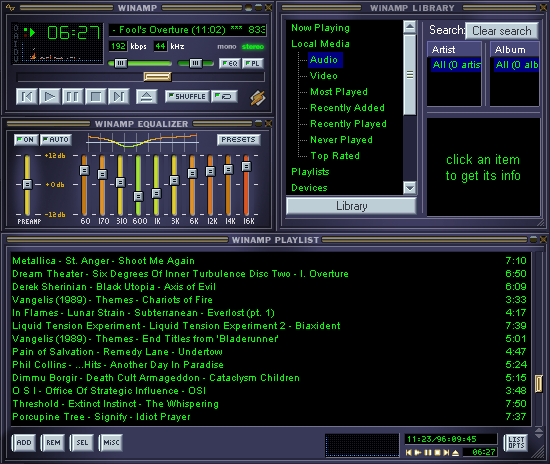Select Now Playing in library tree
The height and width of the screenshot is (464, 550).
click(x=320, y=28)
